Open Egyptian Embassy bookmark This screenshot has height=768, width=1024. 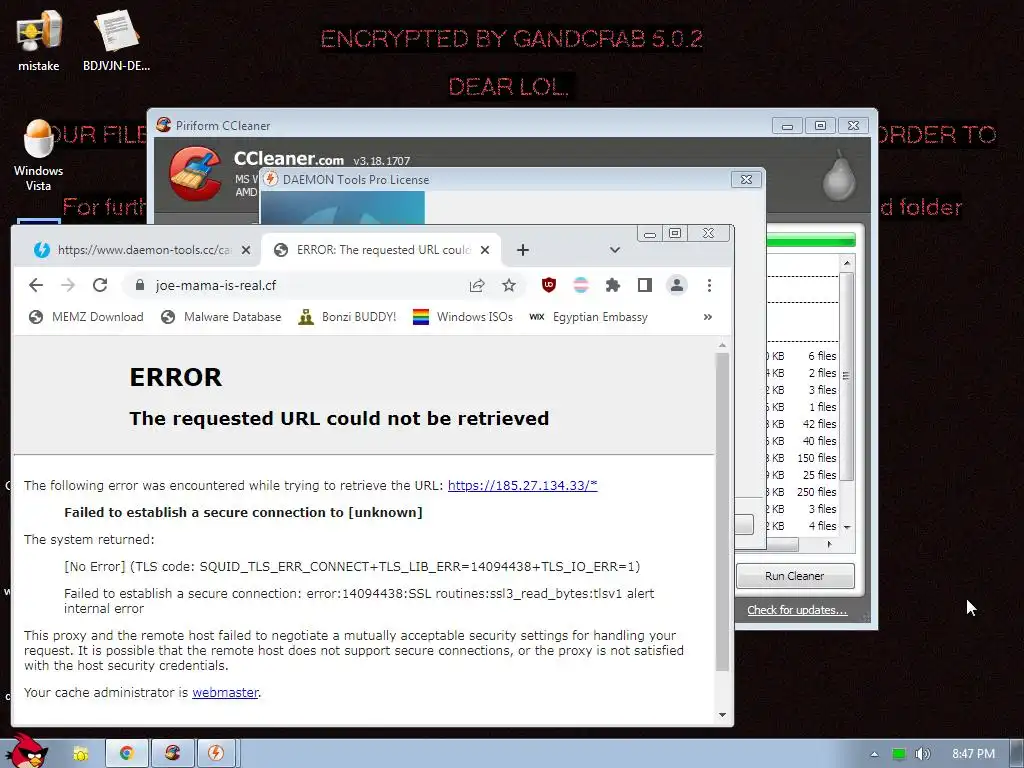pyautogui.click(x=588, y=317)
